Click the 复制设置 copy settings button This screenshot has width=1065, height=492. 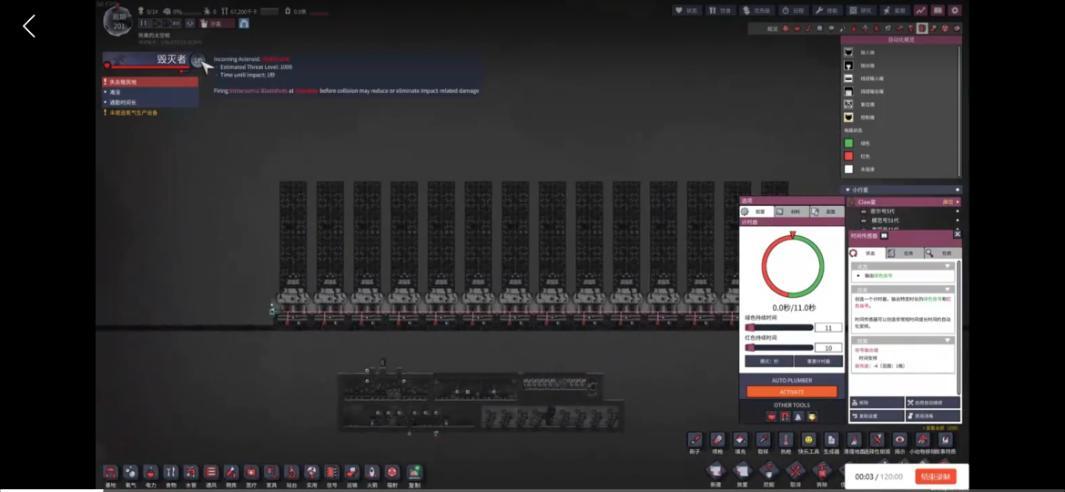click(877, 416)
